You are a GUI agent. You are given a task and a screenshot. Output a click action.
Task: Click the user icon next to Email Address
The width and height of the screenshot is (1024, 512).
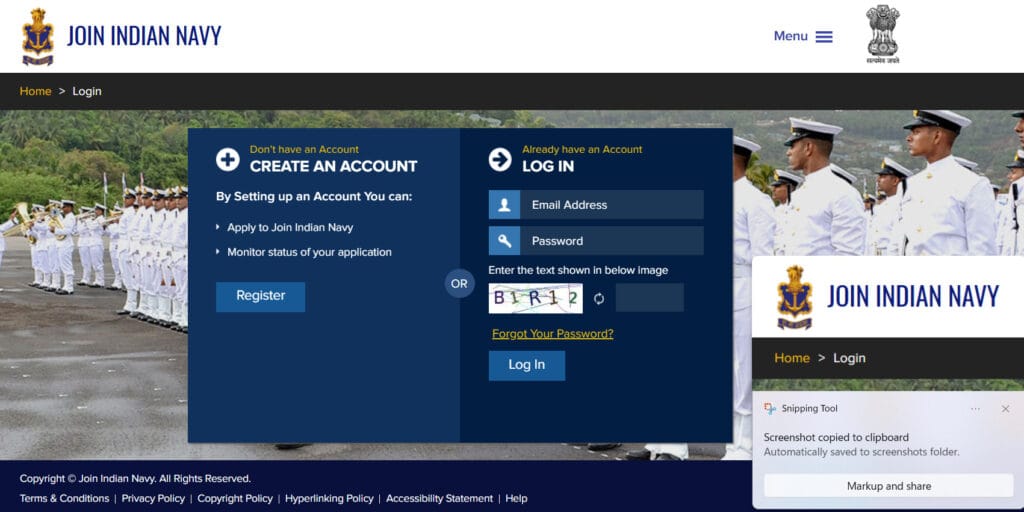click(504, 204)
